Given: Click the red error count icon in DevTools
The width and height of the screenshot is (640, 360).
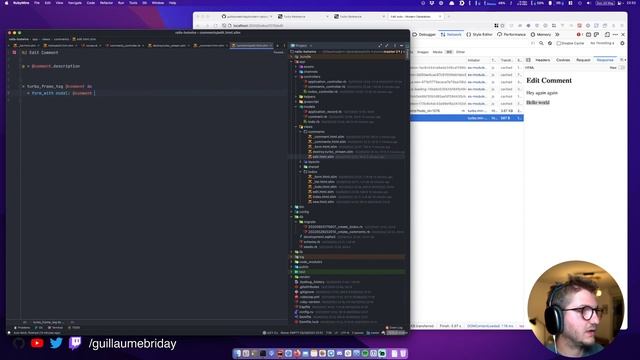Looking at the screenshot, I should click(579, 35).
